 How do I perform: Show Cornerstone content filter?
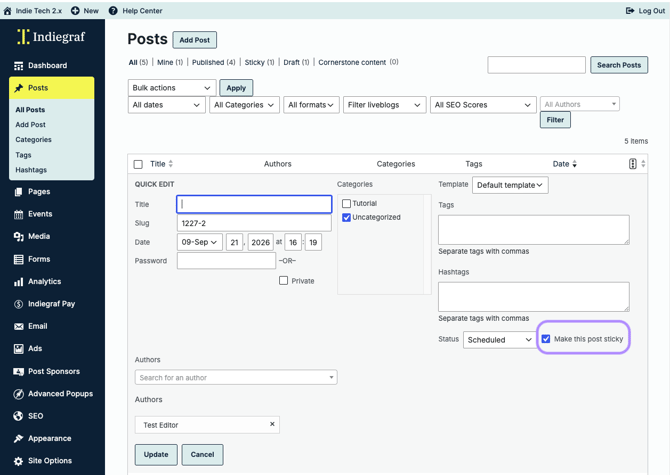coord(358,62)
